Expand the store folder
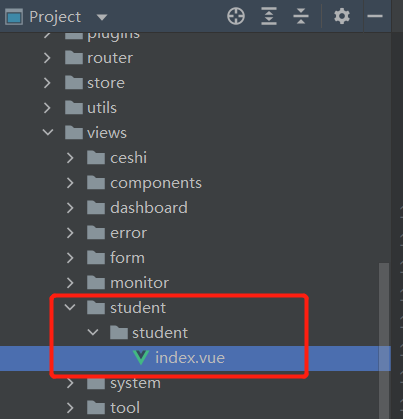This screenshot has height=419, width=403. (x=47, y=83)
